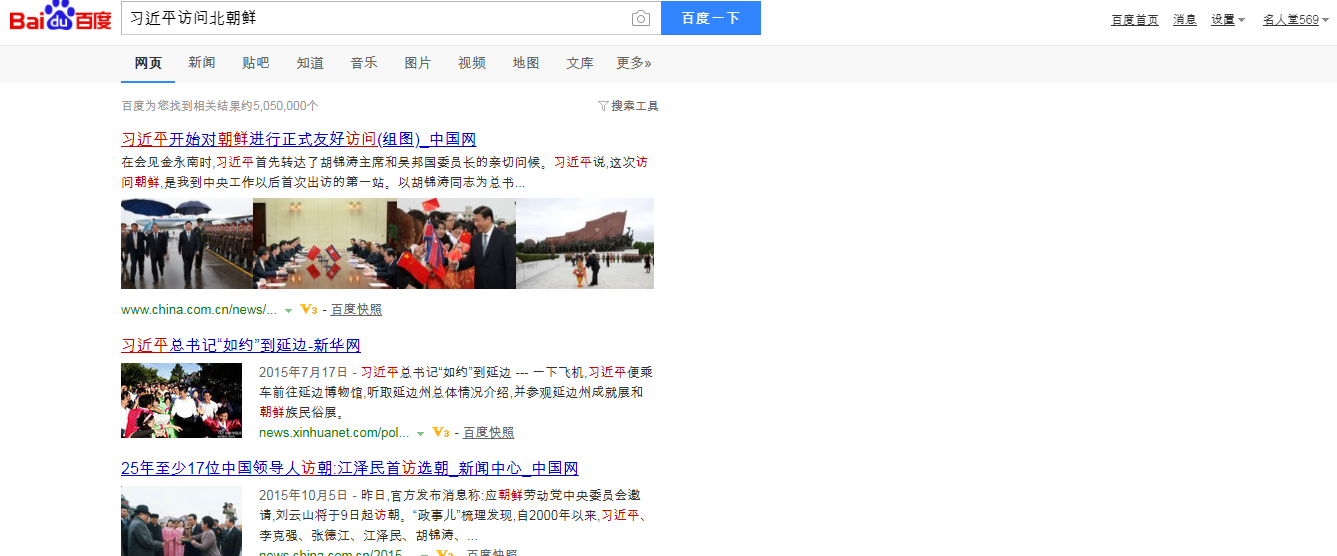
Task: Open 消息 messages link
Action: [1185, 20]
